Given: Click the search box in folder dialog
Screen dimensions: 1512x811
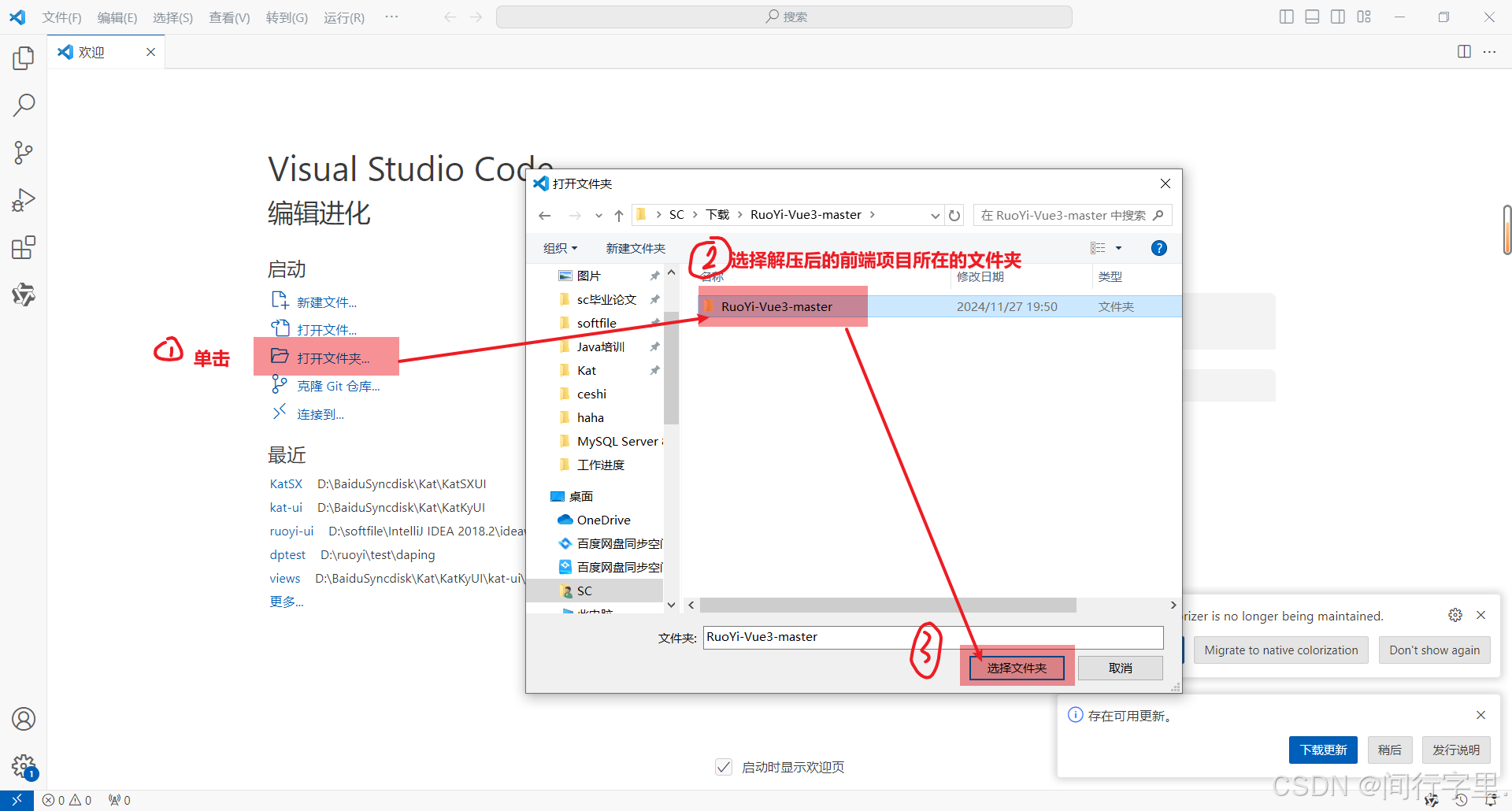Looking at the screenshot, I should point(1073,215).
